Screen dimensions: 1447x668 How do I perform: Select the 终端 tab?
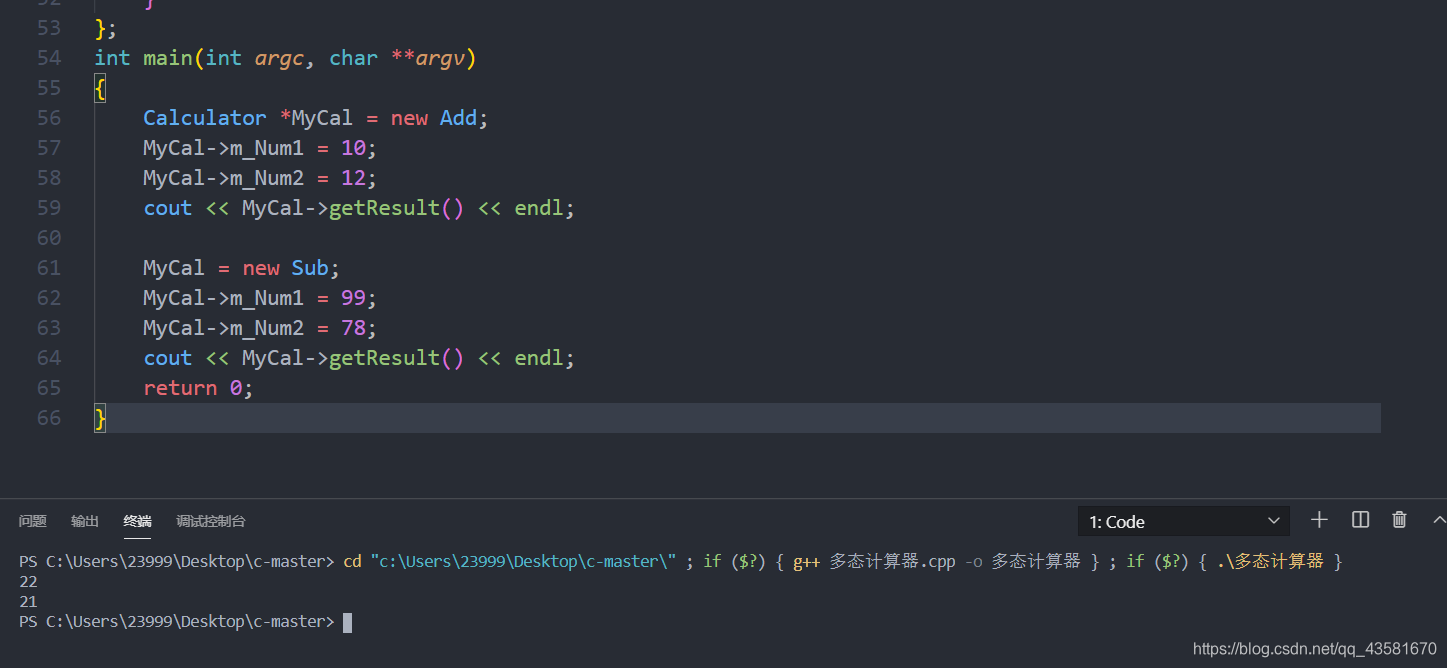[x=137, y=521]
